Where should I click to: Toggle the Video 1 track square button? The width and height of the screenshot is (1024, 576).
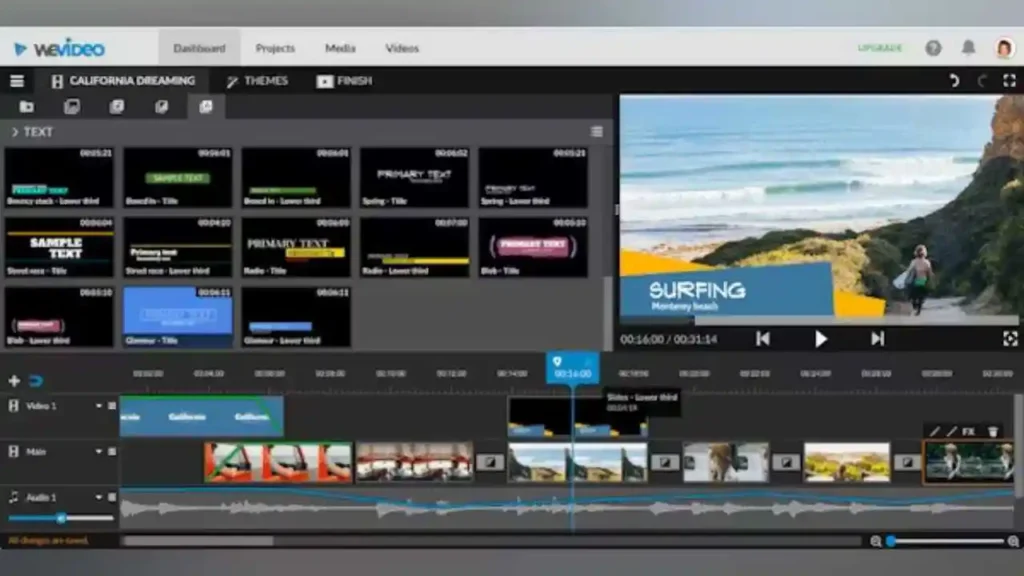[x=112, y=406]
